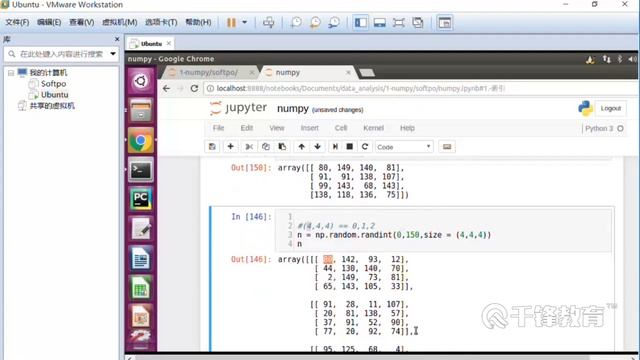Enter full screen mode icon in VMware

(398, 22)
